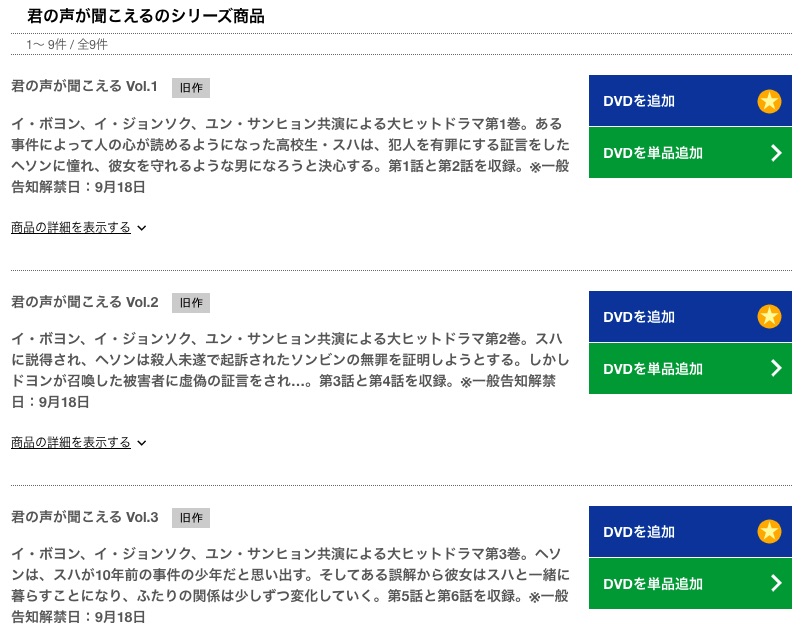This screenshot has height=636, width=806.
Task: Click the chevron beside Vol.1 details link
Action: (142, 228)
